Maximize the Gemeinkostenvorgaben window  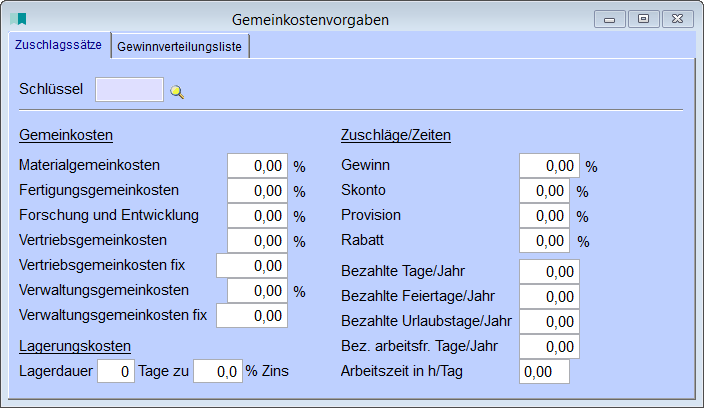coord(643,19)
